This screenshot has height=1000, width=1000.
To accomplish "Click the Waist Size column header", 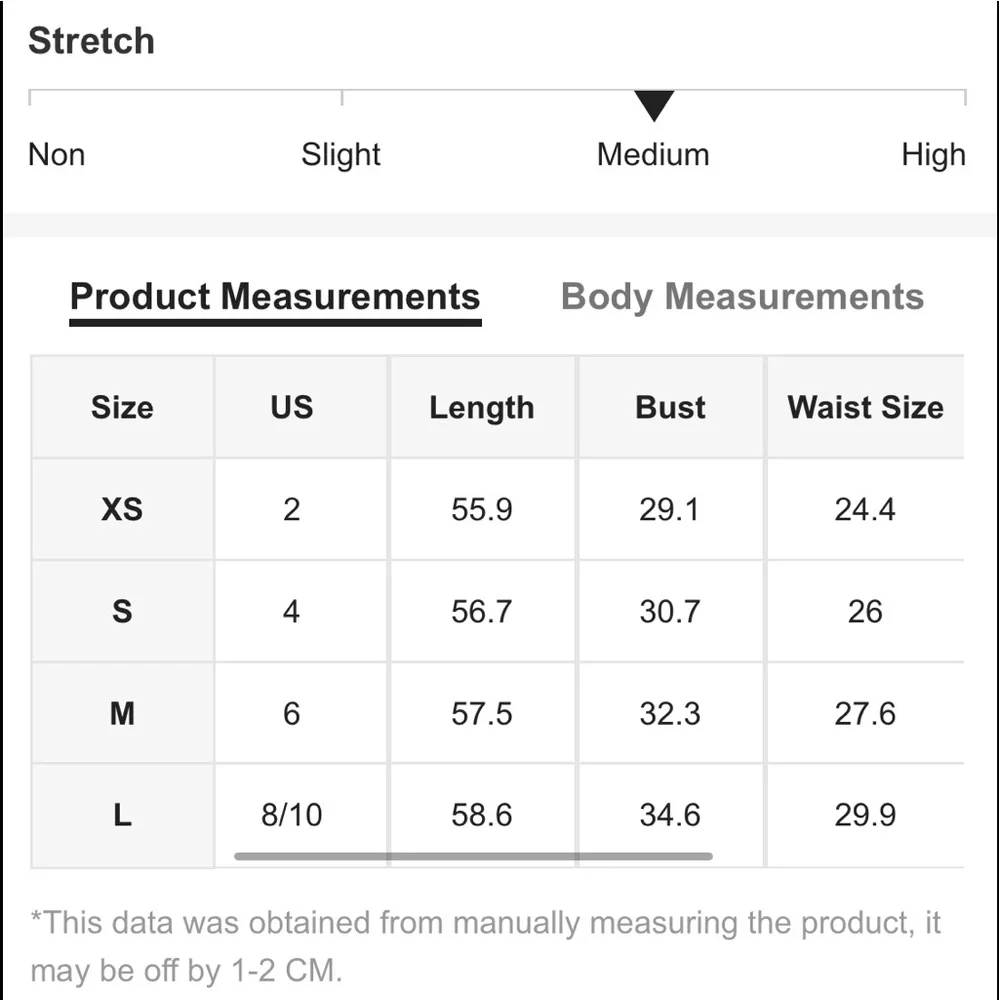I will point(865,407).
